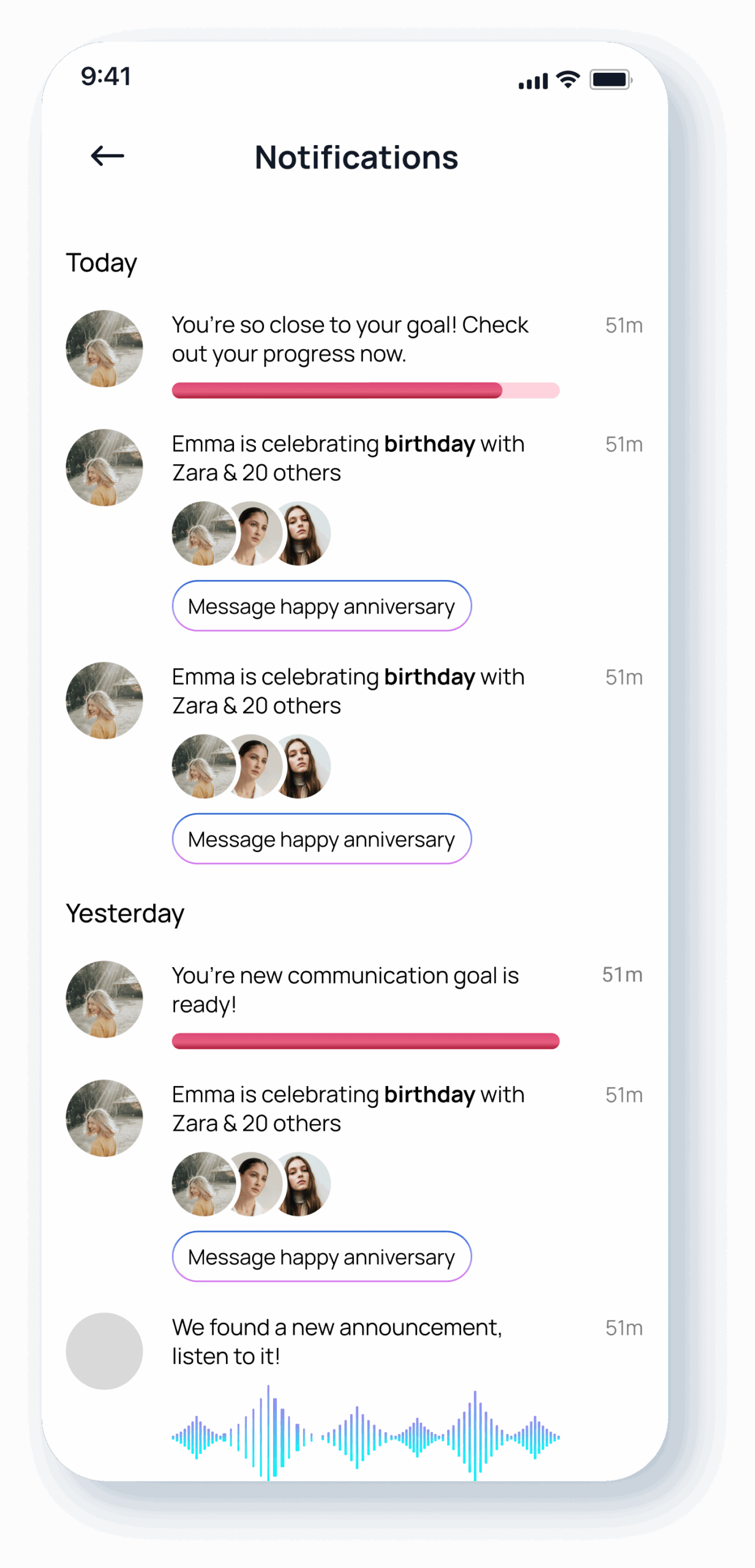Tap the Notifications page title
This screenshot has height=1568, width=755.
click(356, 157)
